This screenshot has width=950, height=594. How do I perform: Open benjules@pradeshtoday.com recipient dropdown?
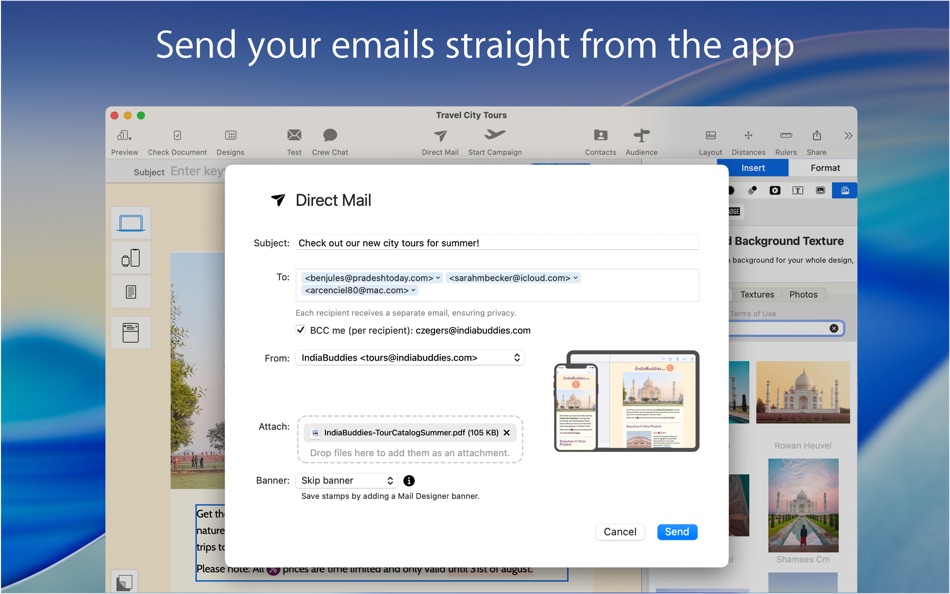pos(438,278)
